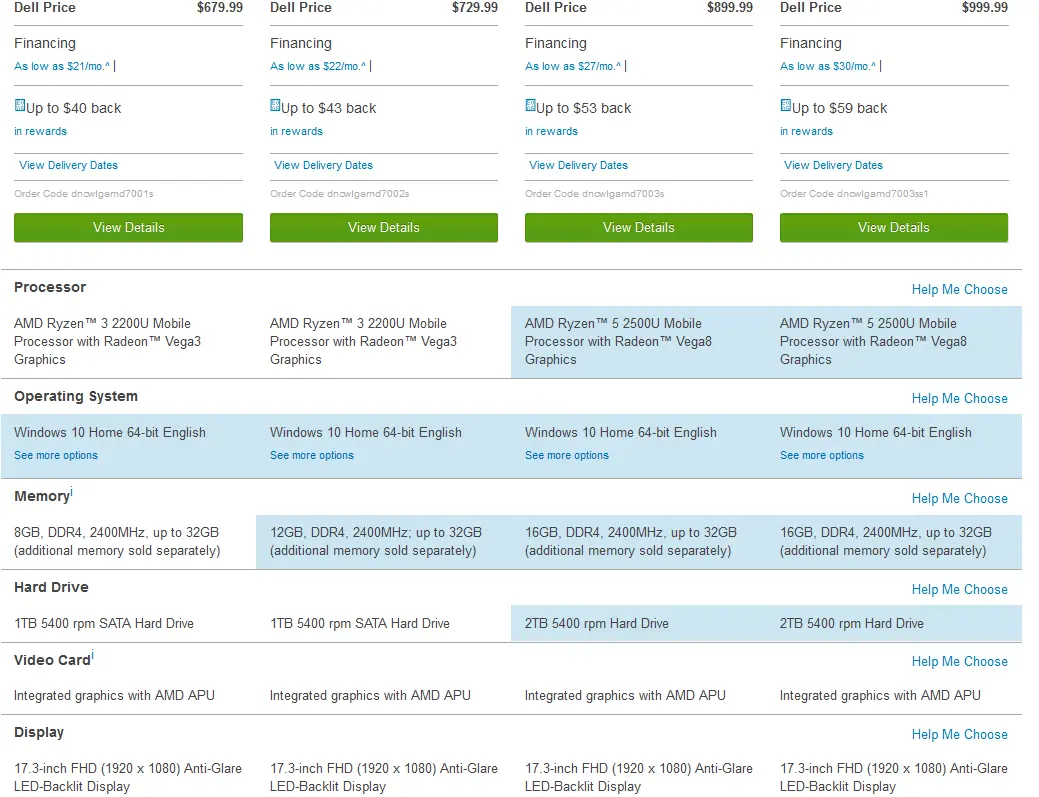This screenshot has width=1039, height=797.
Task: View Delivery Dates for order code dncwlgamd7003ss1
Action: tap(834, 165)
